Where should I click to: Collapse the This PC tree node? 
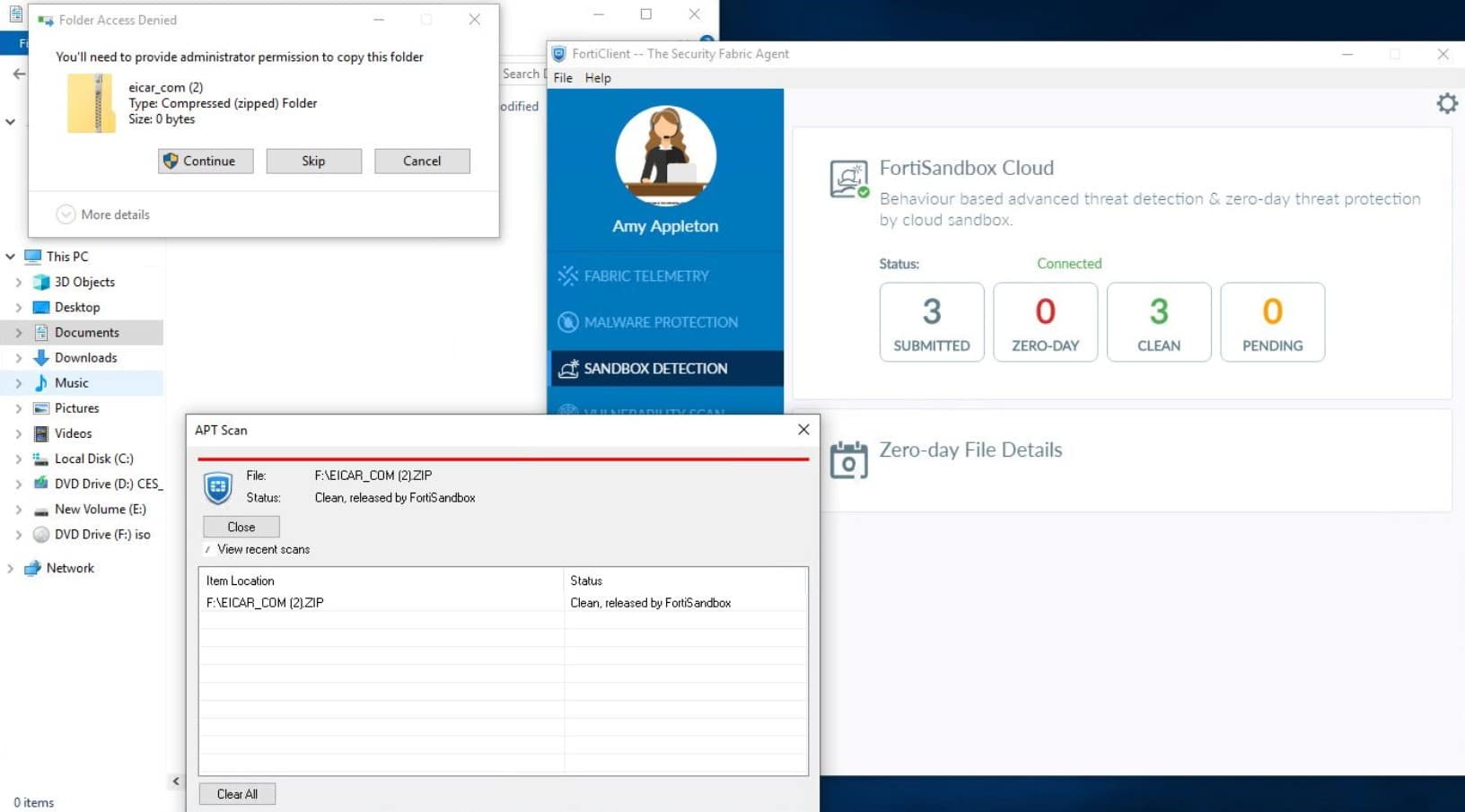pyautogui.click(x=11, y=257)
